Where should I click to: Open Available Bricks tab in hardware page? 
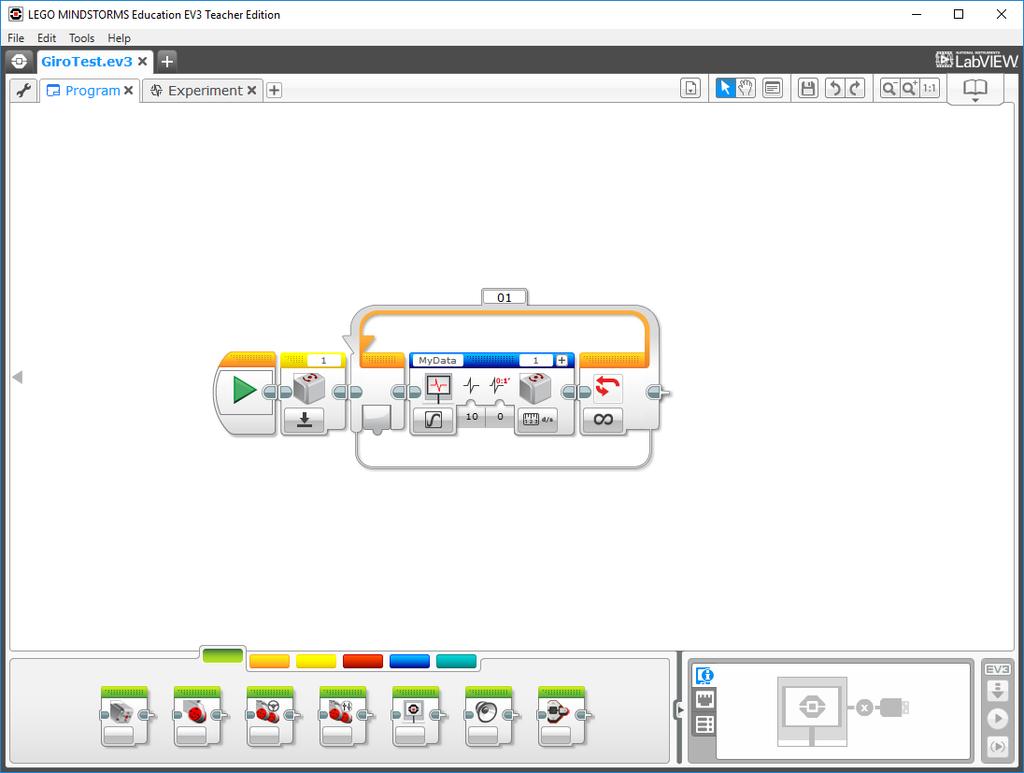click(705, 724)
